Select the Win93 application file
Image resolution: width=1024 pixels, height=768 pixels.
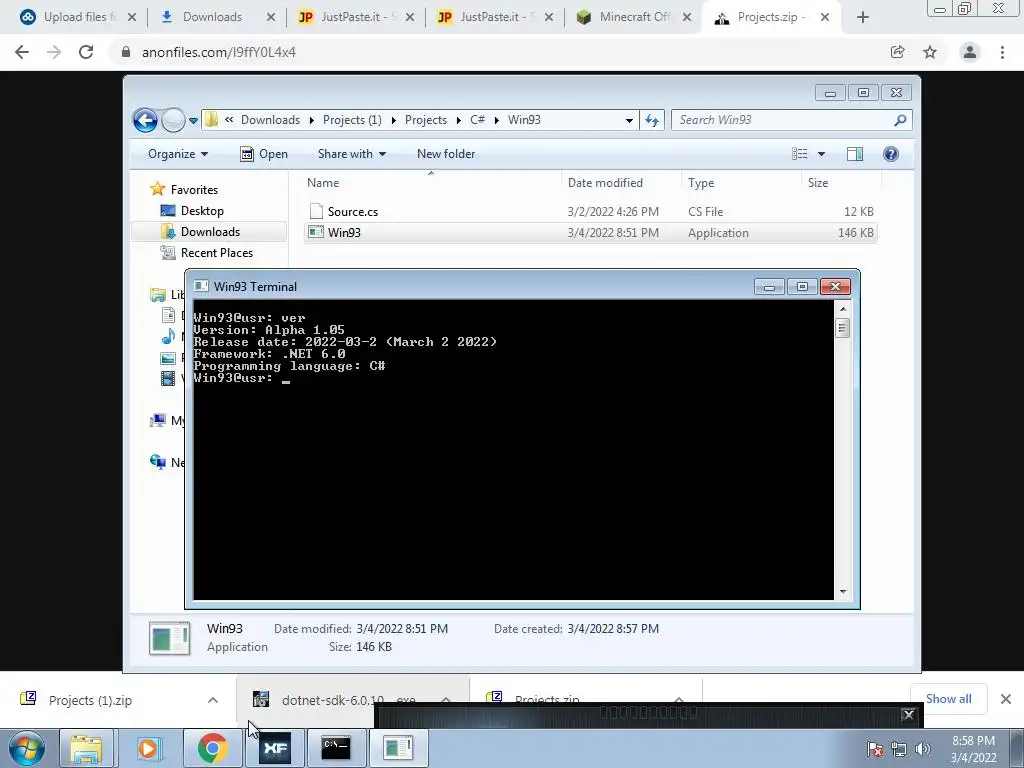[x=590, y=232]
